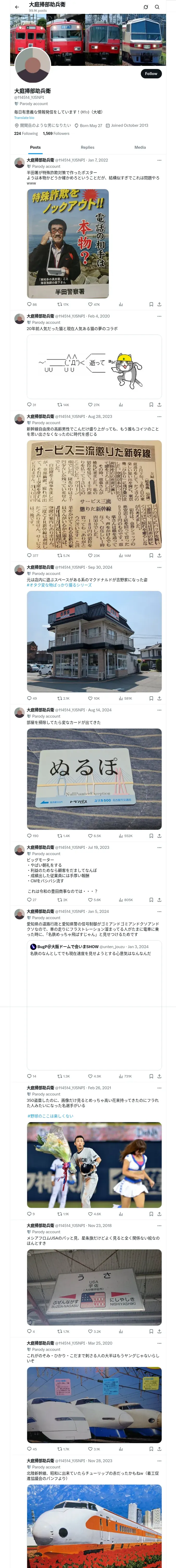The image size is (176, 1568).
Task: Go back using the header arrow
Action: (x=17, y=7)
